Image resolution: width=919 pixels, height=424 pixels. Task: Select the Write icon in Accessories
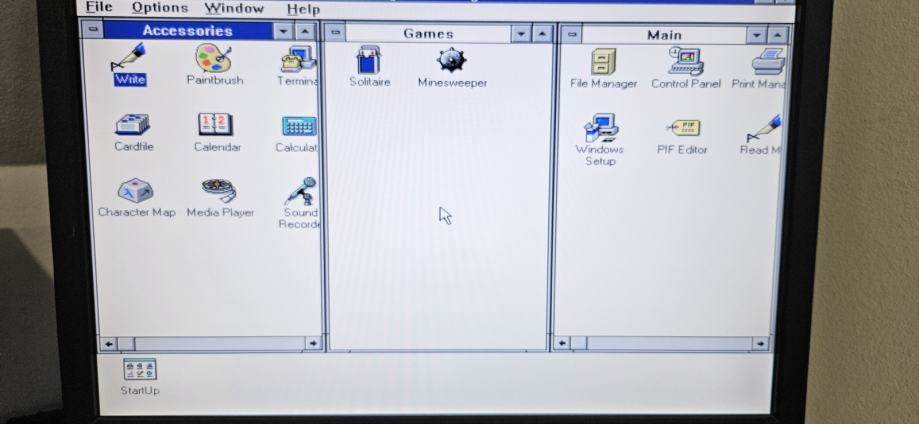point(128,57)
